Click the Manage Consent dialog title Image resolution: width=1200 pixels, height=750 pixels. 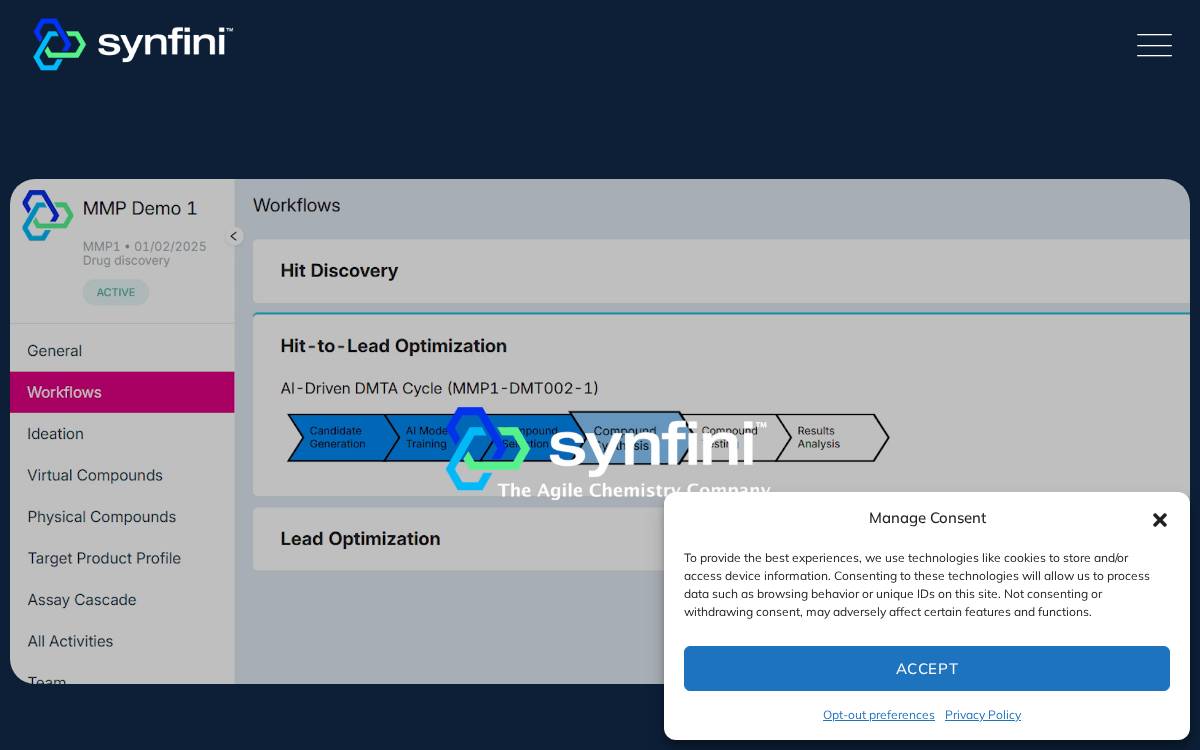pos(927,518)
